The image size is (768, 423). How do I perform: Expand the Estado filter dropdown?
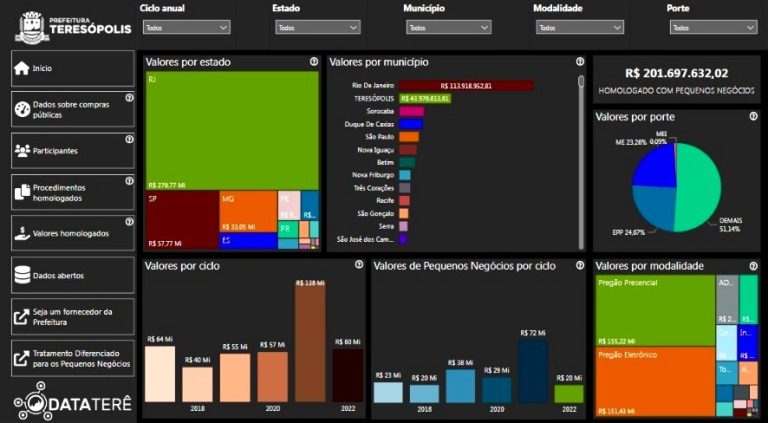click(318, 28)
